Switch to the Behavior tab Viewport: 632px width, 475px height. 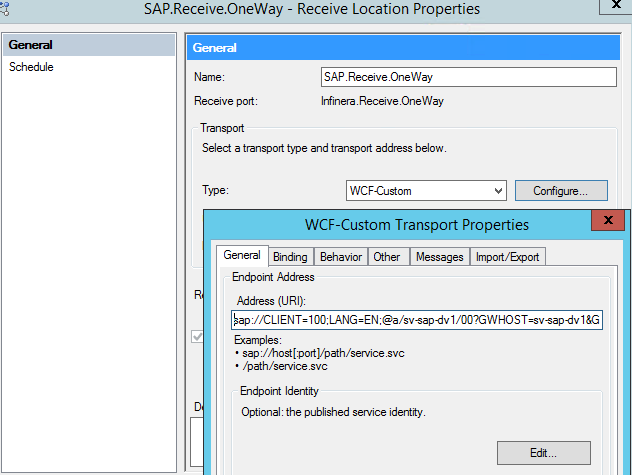click(341, 257)
